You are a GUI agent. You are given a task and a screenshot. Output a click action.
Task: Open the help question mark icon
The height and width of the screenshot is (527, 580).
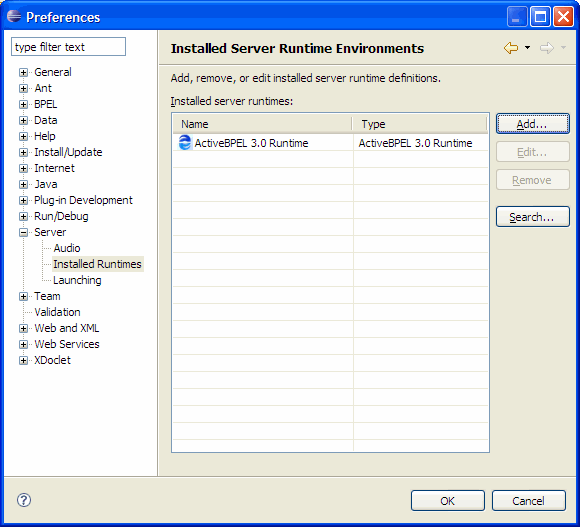[x=24, y=500]
